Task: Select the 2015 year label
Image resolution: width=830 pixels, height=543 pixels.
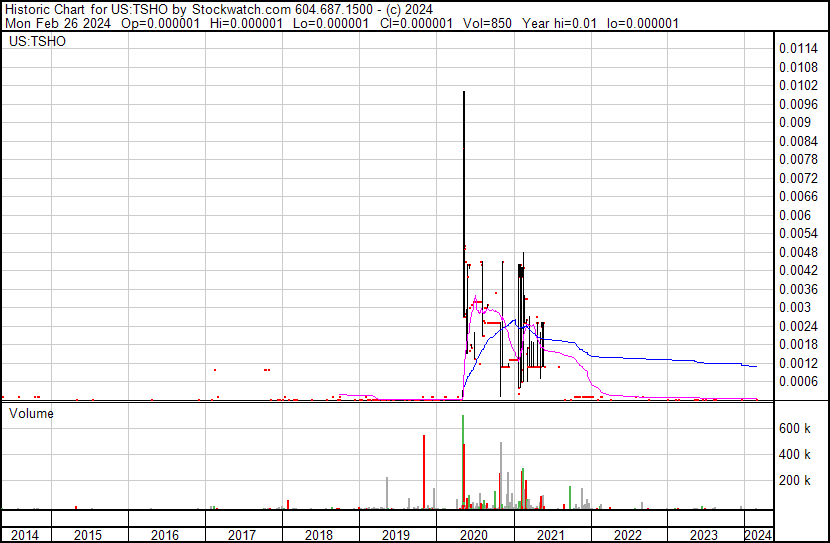Action: click(88, 535)
